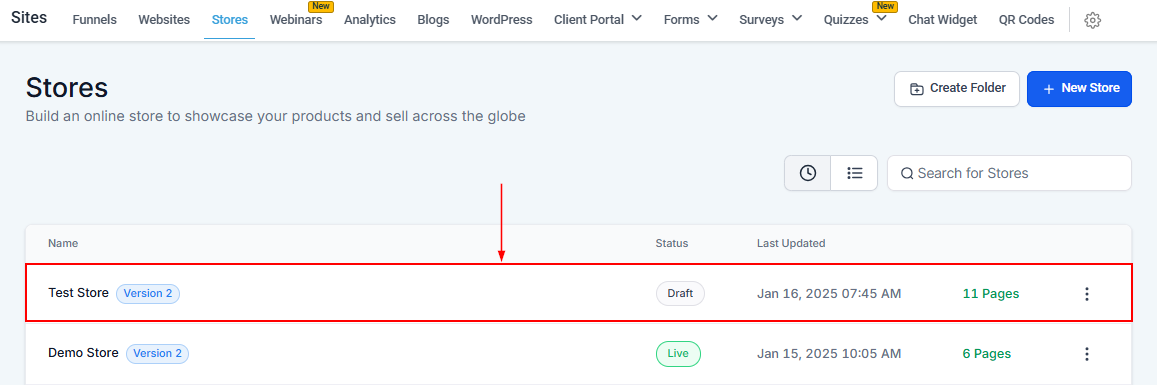Click the plus icon in New Store
Screen dimensions: 1157x385
[x=1049, y=89]
